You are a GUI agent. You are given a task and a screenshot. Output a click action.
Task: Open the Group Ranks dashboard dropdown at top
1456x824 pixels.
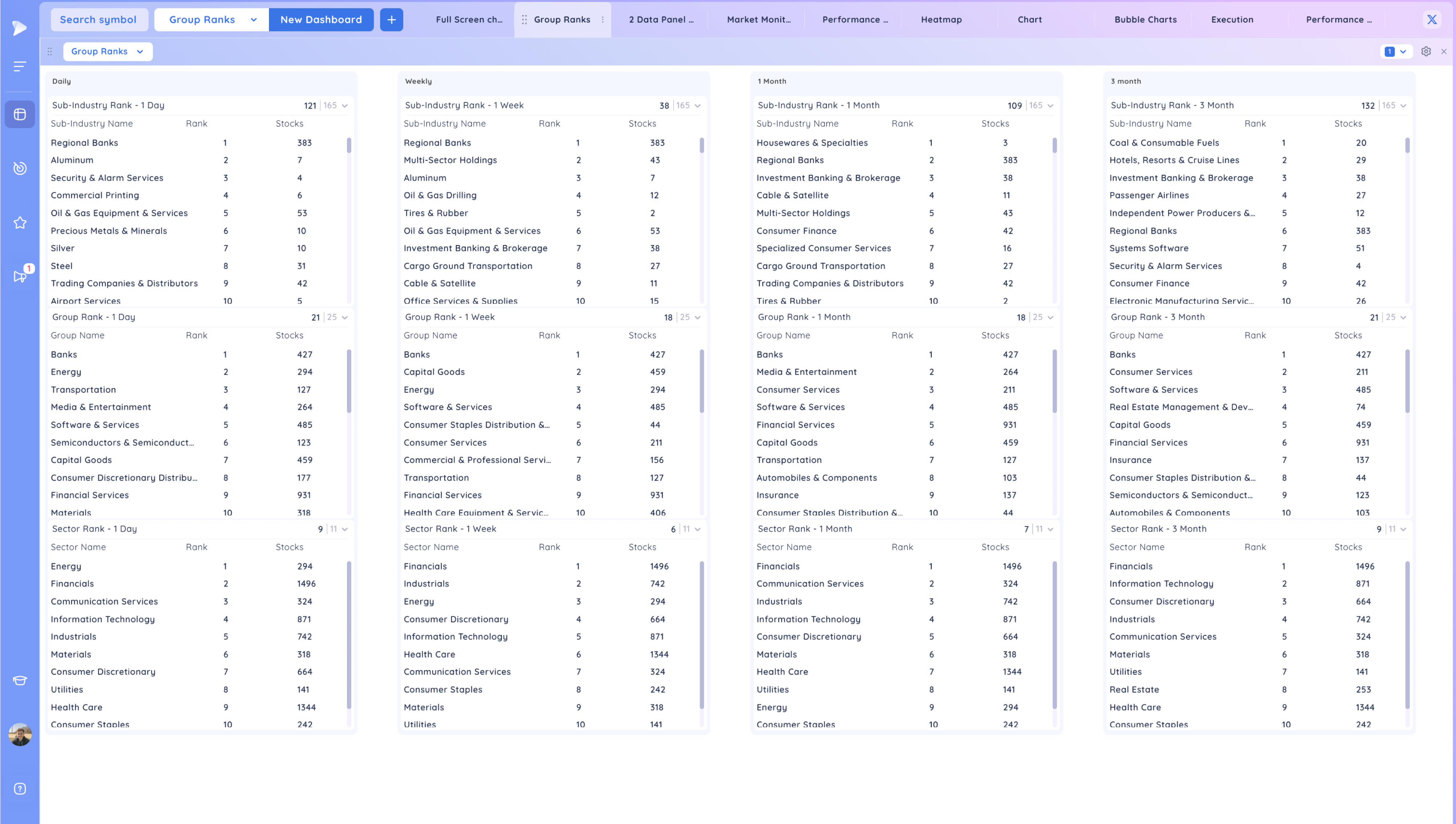point(211,19)
